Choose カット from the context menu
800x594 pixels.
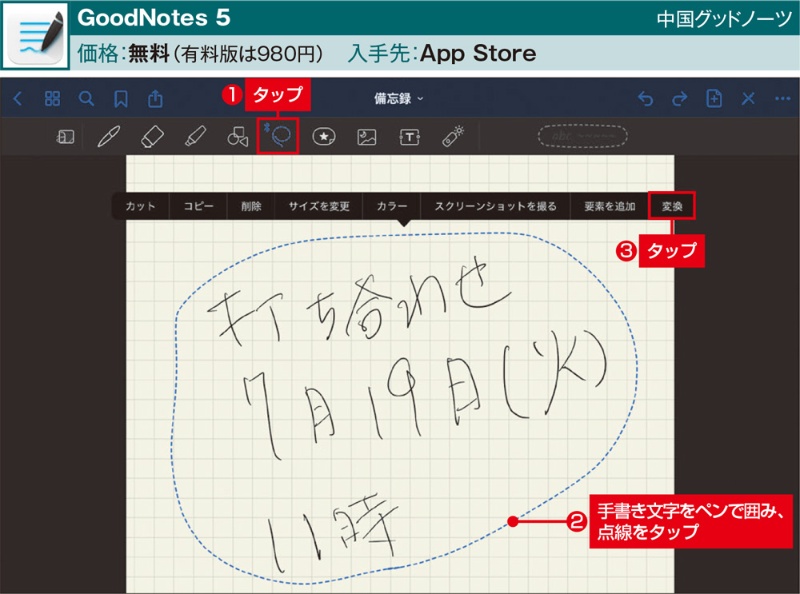[140, 206]
